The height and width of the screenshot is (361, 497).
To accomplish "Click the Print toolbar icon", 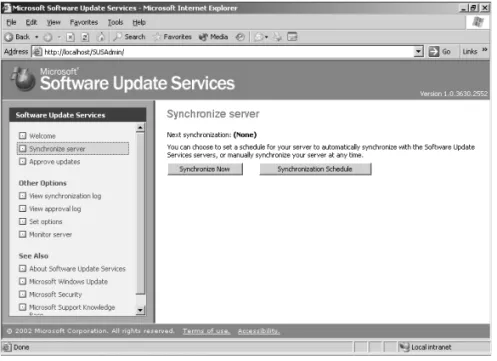I will coord(277,37).
